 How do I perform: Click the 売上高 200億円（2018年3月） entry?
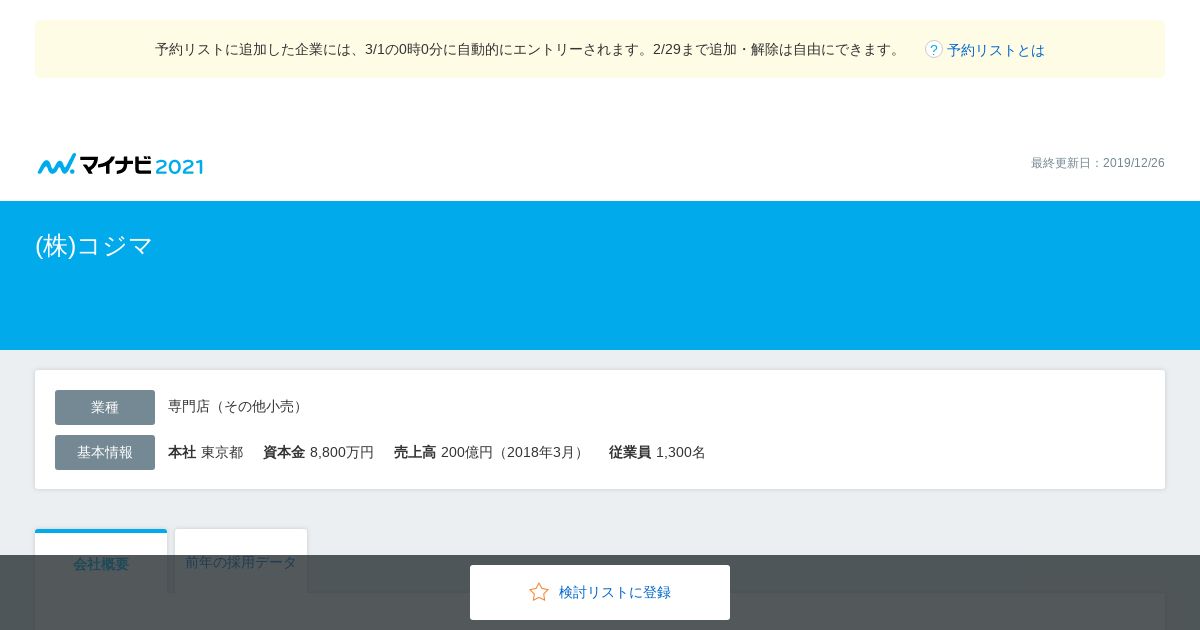pos(491,452)
